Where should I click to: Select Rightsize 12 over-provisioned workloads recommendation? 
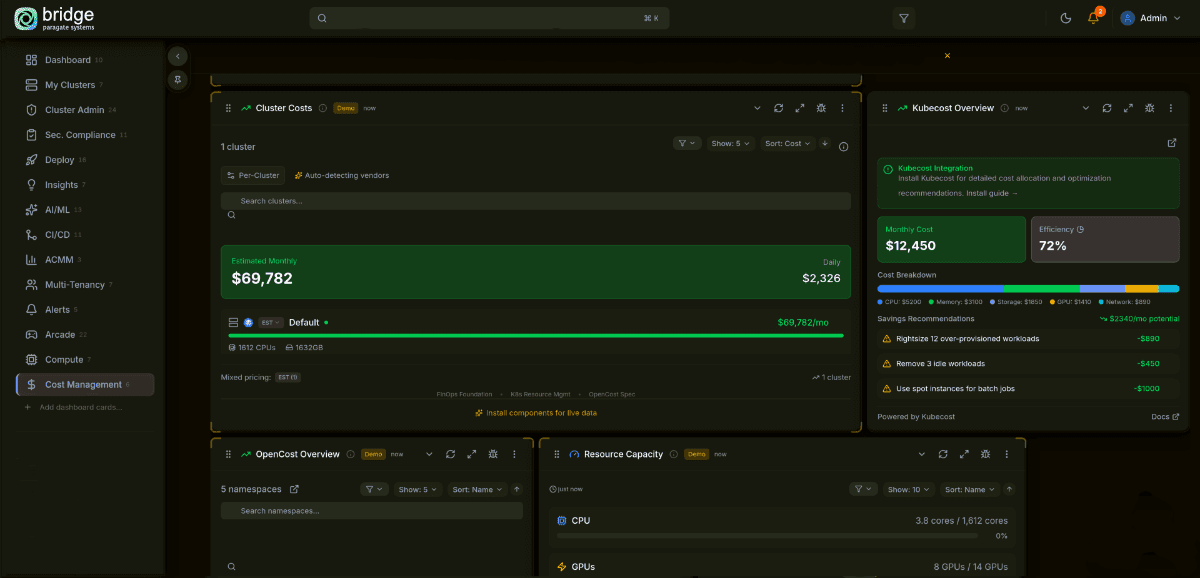click(x=1028, y=339)
